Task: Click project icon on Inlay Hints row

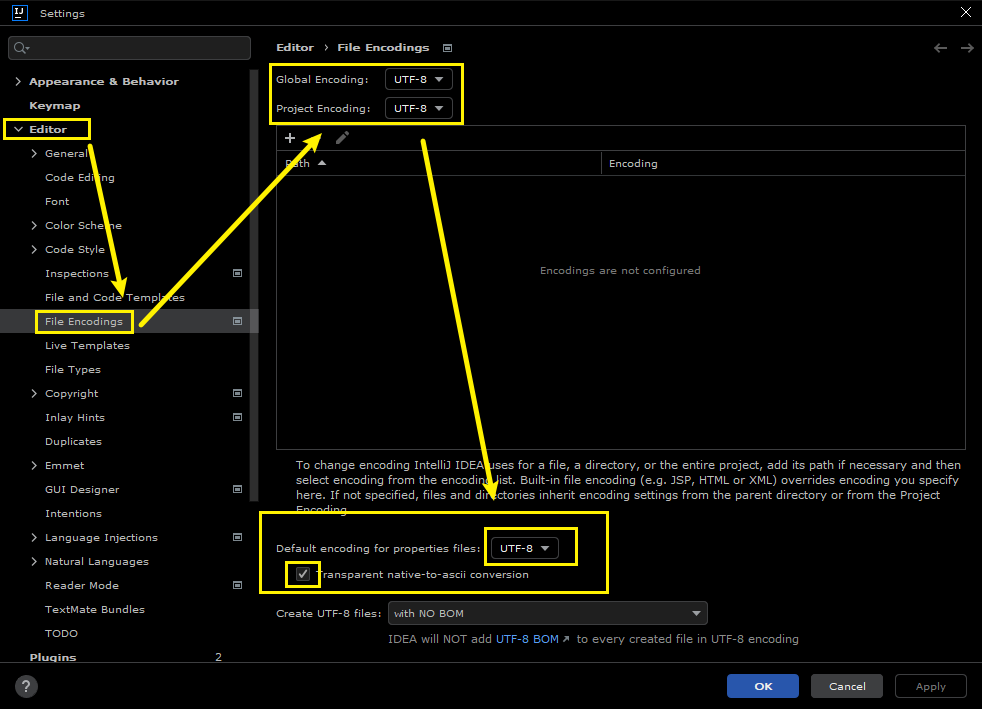Action: (x=237, y=417)
